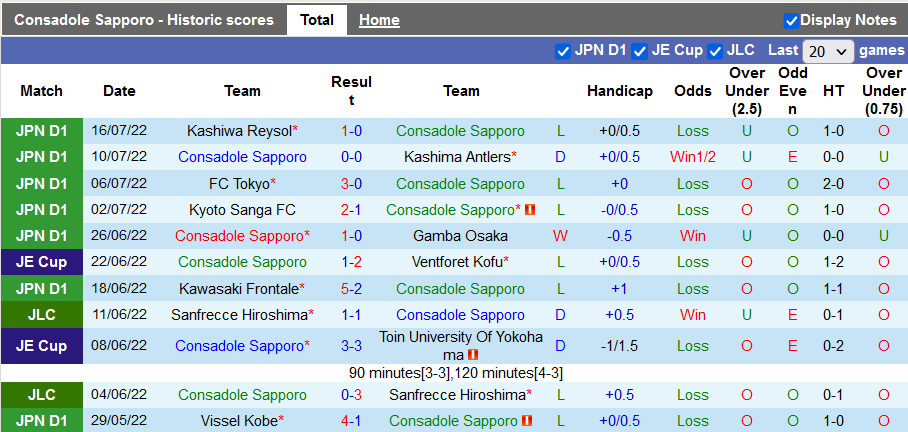
Task: Click the Odd Even column header
Action: click(x=793, y=91)
